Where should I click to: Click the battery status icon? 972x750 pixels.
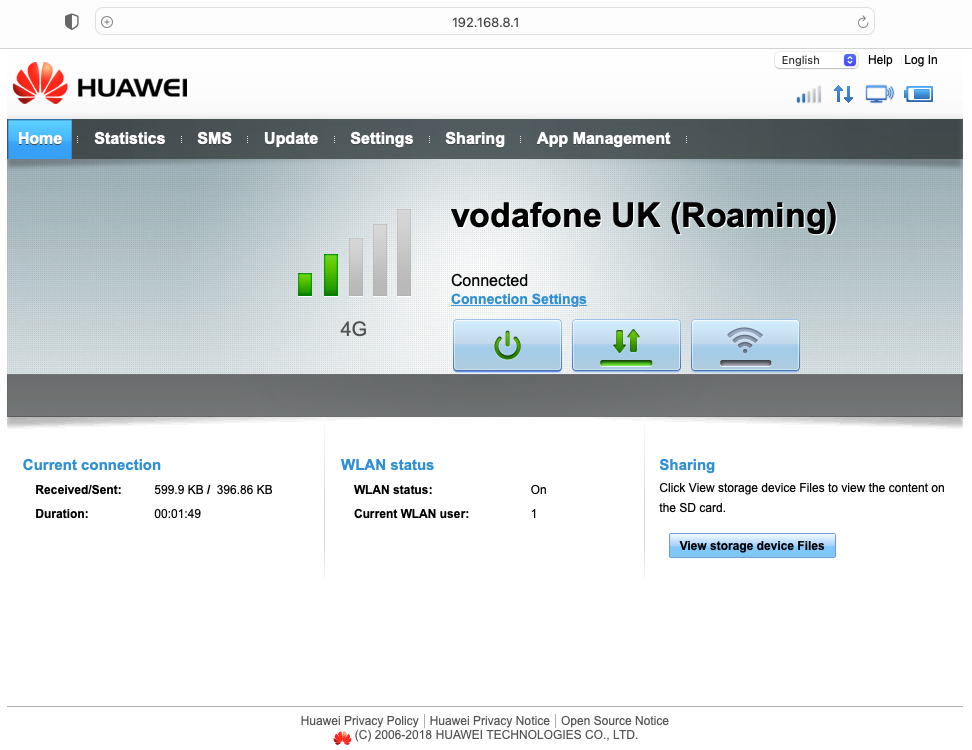click(919, 94)
